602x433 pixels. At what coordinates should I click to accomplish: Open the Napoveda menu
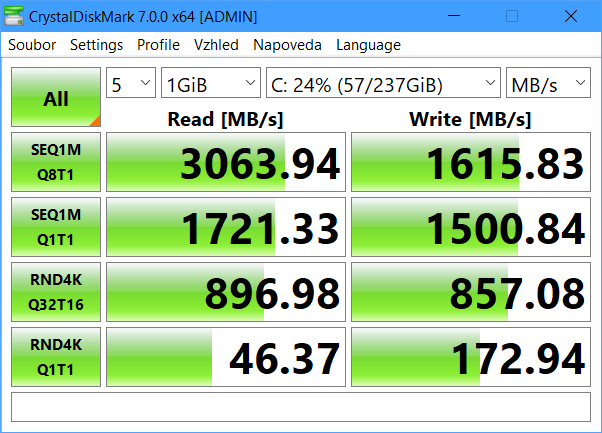click(287, 45)
